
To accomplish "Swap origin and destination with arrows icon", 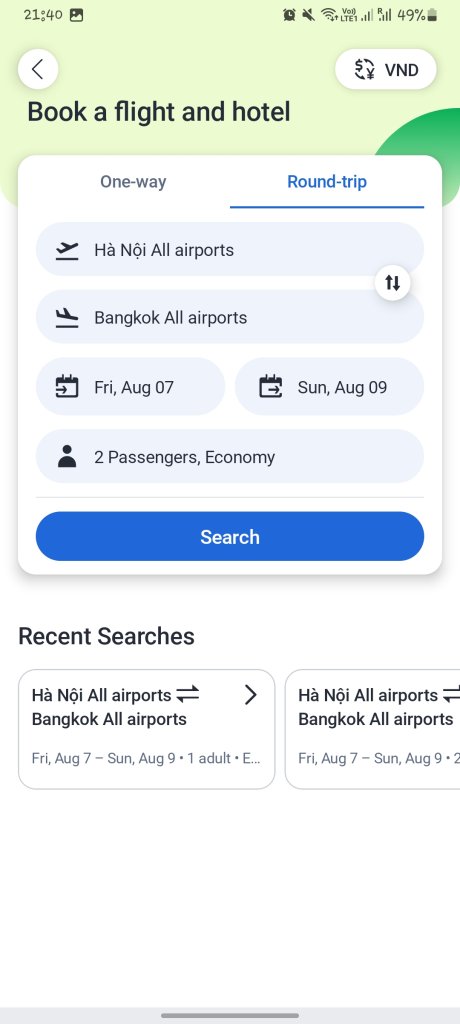I will pyautogui.click(x=392, y=283).
